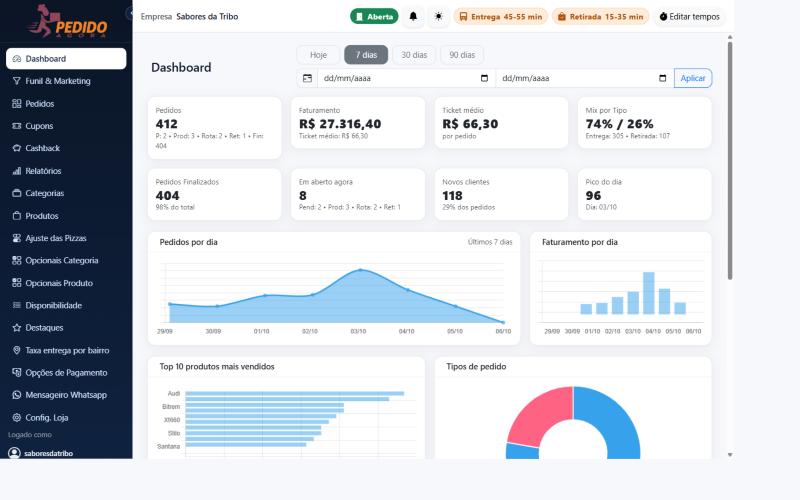The height and width of the screenshot is (500, 800).
Task: Click the Novos clientes 118 value
Action: [452, 195]
